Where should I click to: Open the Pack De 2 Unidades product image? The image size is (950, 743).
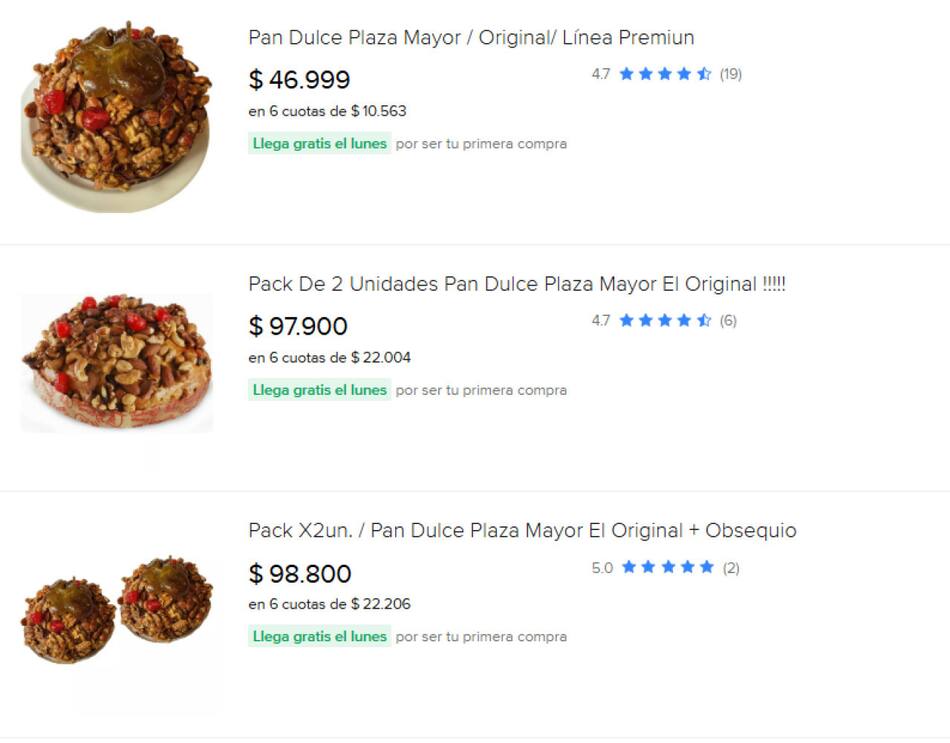pyautogui.click(x=117, y=362)
